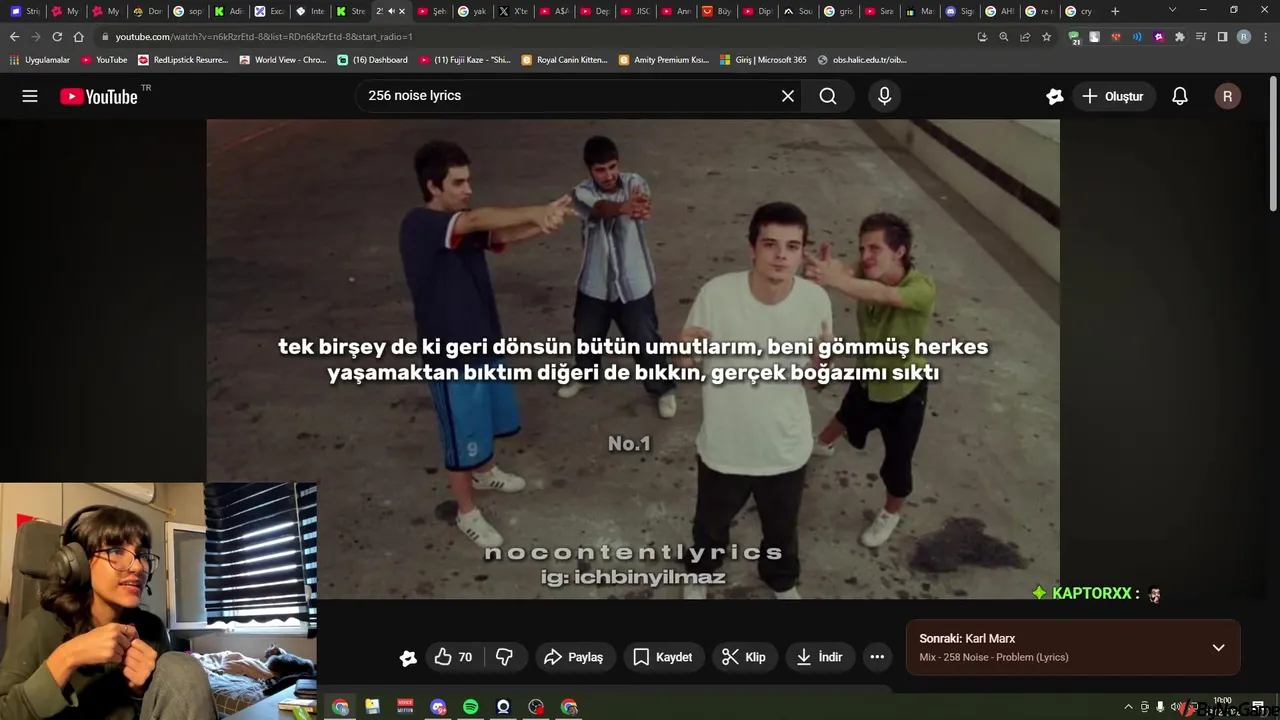Open the Amity Premium bookmark

tap(664, 60)
